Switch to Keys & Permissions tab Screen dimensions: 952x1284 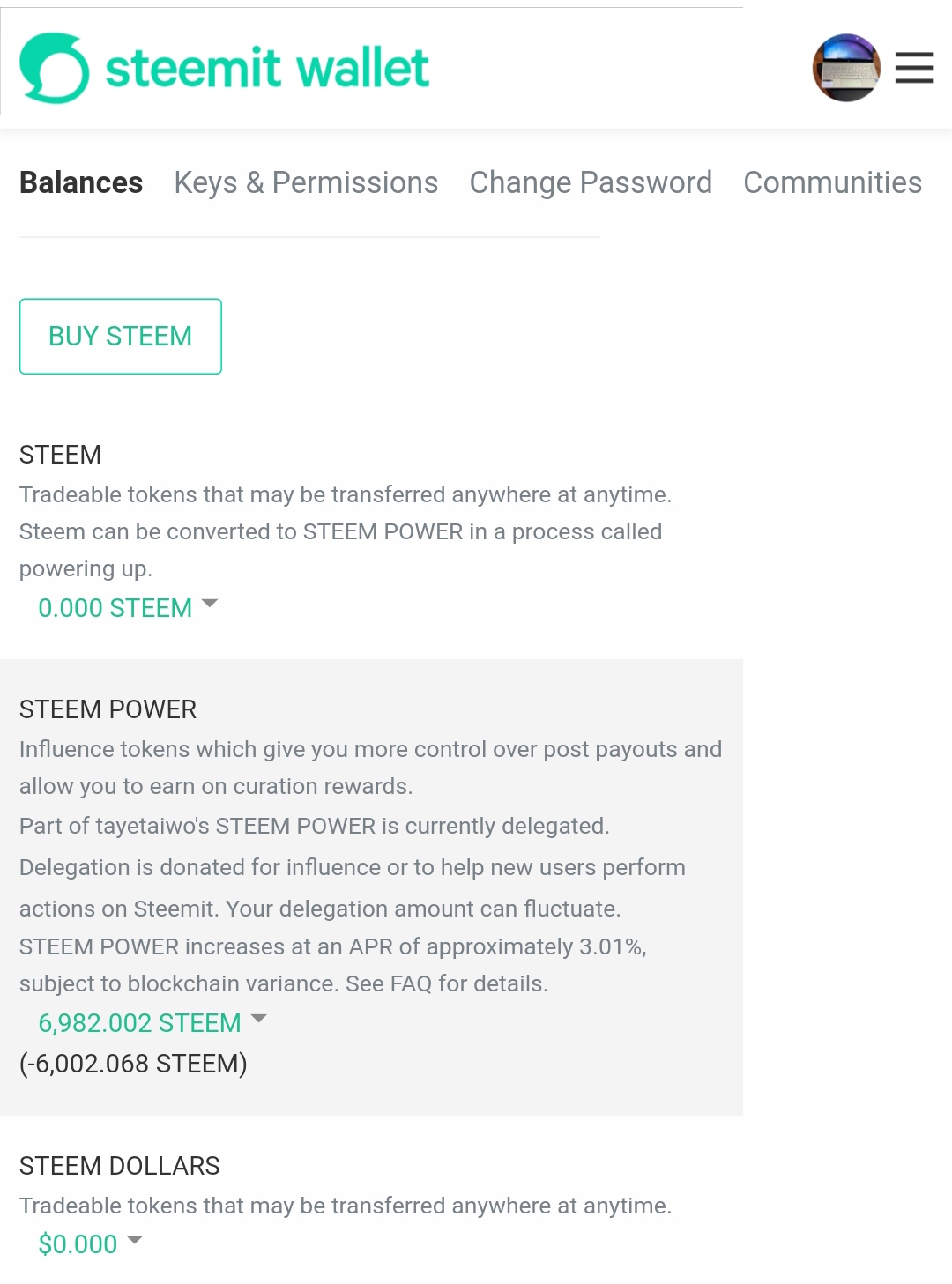point(306,182)
